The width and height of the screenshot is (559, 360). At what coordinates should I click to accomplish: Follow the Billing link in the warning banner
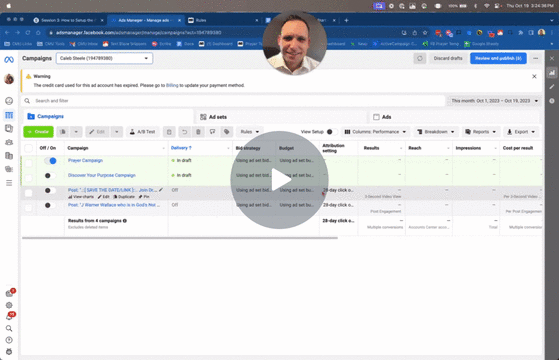(172, 86)
